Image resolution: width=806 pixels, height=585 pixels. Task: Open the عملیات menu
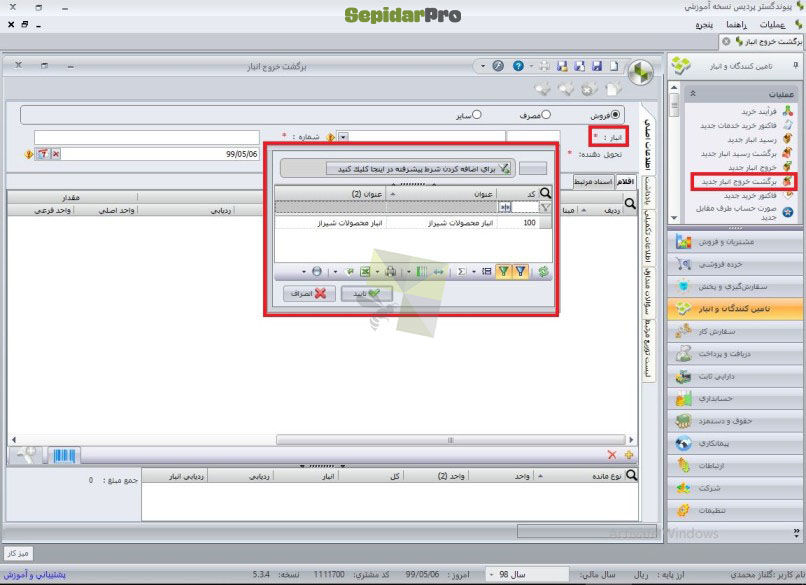click(772, 24)
